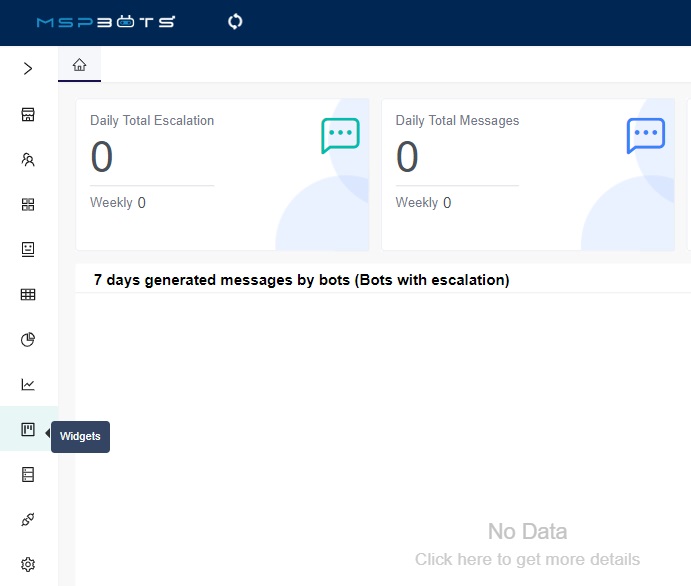Click the green chat icon on Escalation card

pyautogui.click(x=340, y=135)
